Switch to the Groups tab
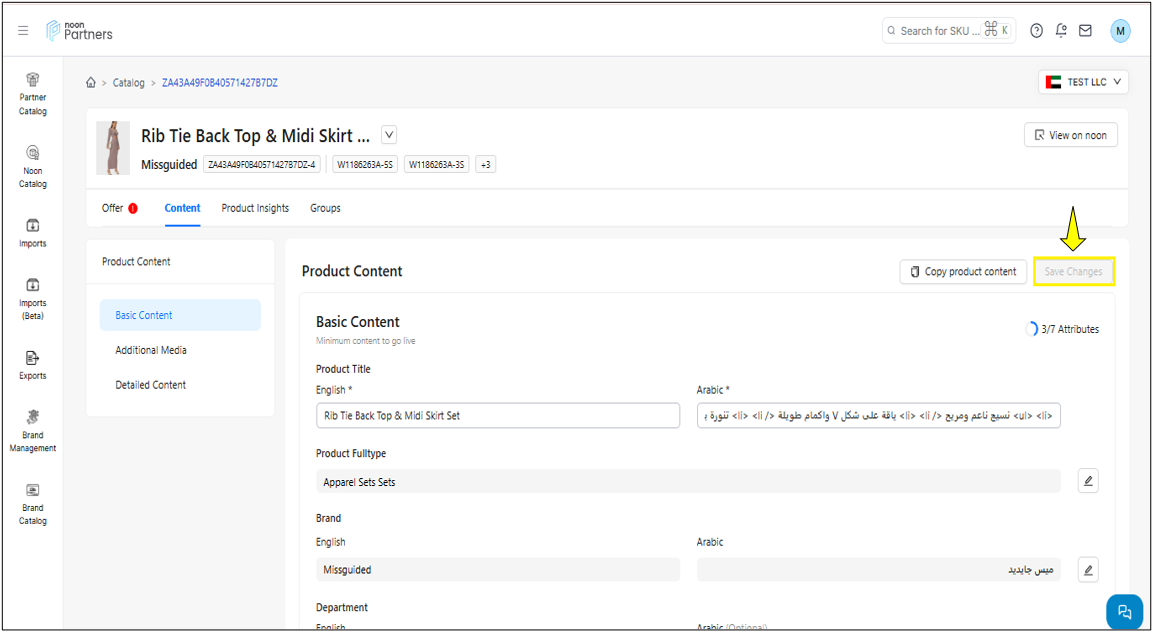The height and width of the screenshot is (632, 1154). pyautogui.click(x=325, y=208)
